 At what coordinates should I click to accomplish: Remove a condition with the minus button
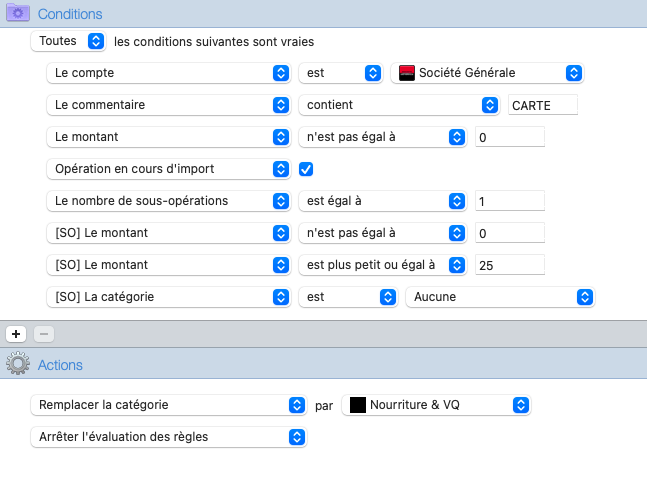click(x=44, y=334)
